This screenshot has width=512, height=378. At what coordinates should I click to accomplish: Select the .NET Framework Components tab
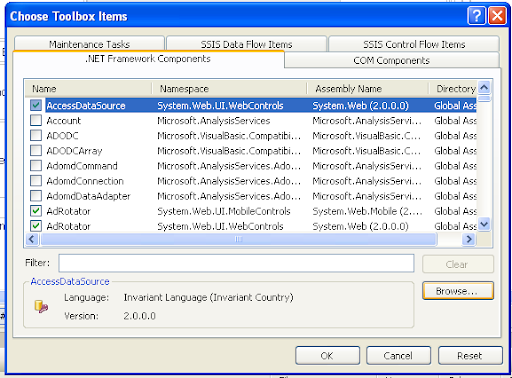tap(148, 59)
